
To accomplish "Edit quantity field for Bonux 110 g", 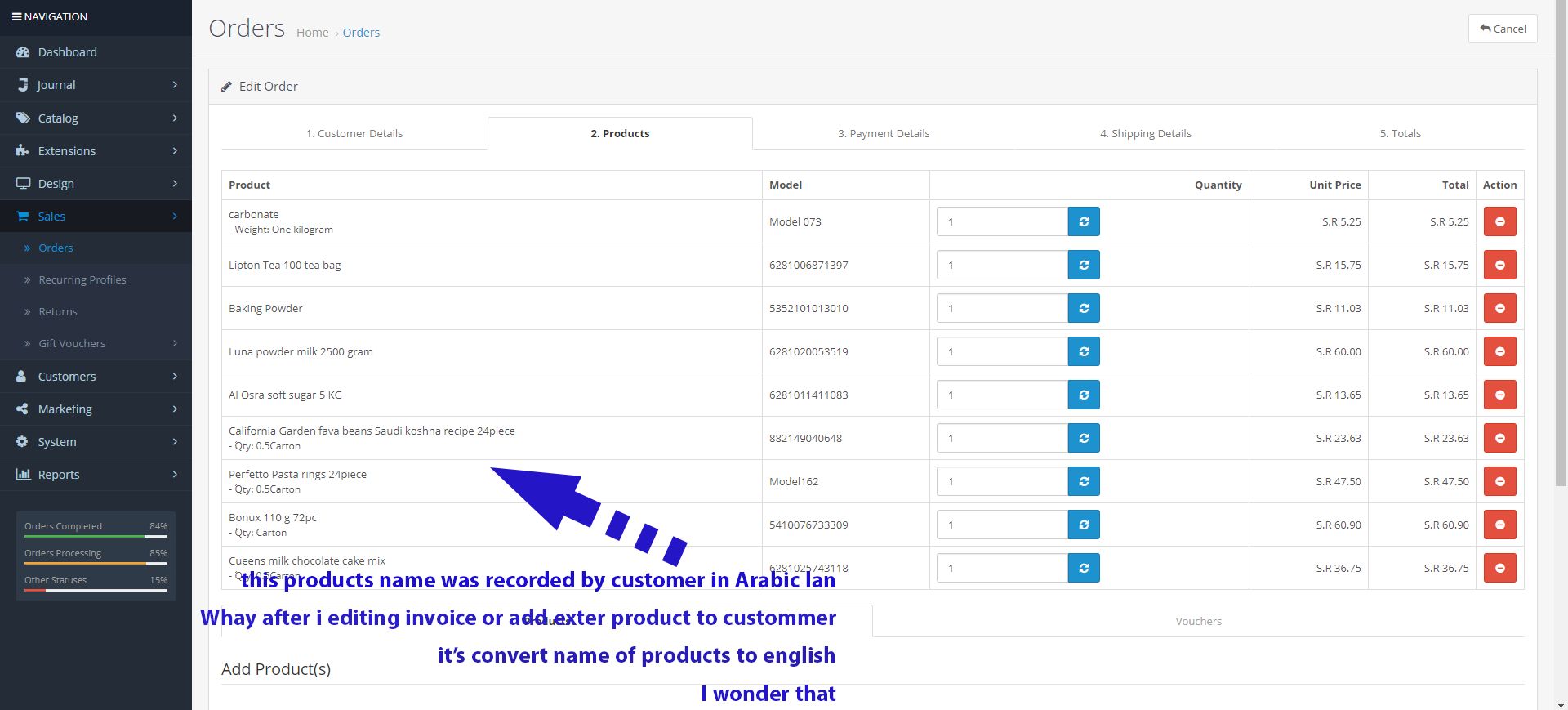I will click(1002, 525).
